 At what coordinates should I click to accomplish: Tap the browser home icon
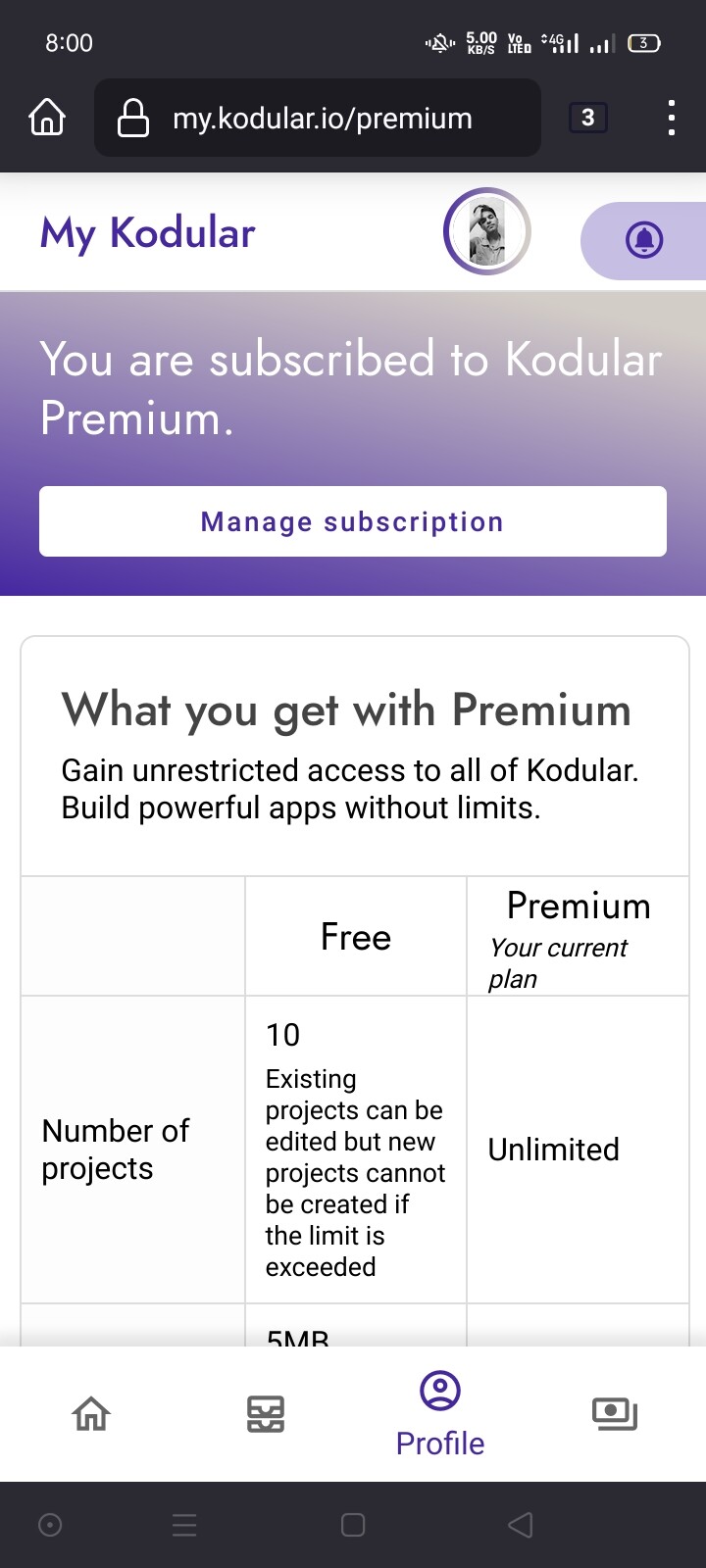(47, 118)
